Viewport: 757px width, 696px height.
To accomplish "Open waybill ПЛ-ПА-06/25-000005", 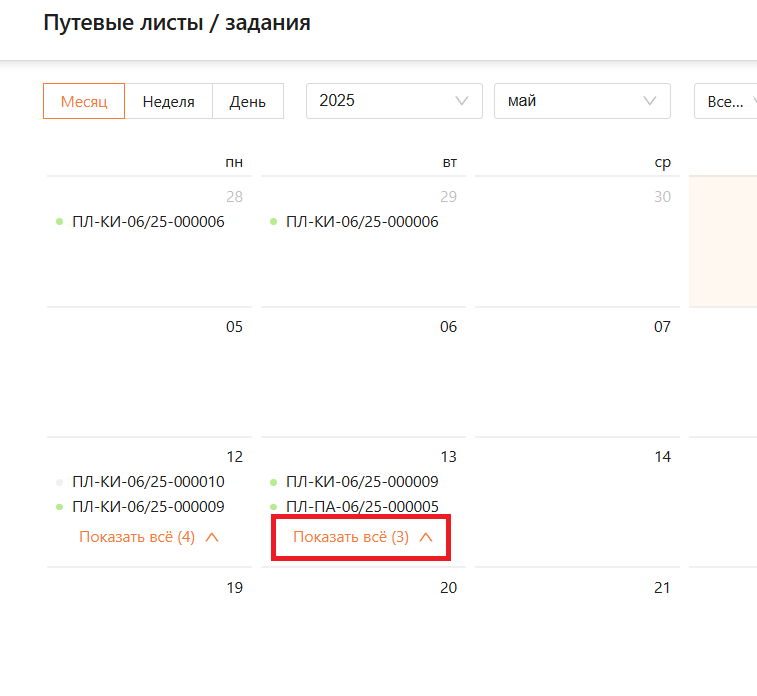I will (x=362, y=506).
